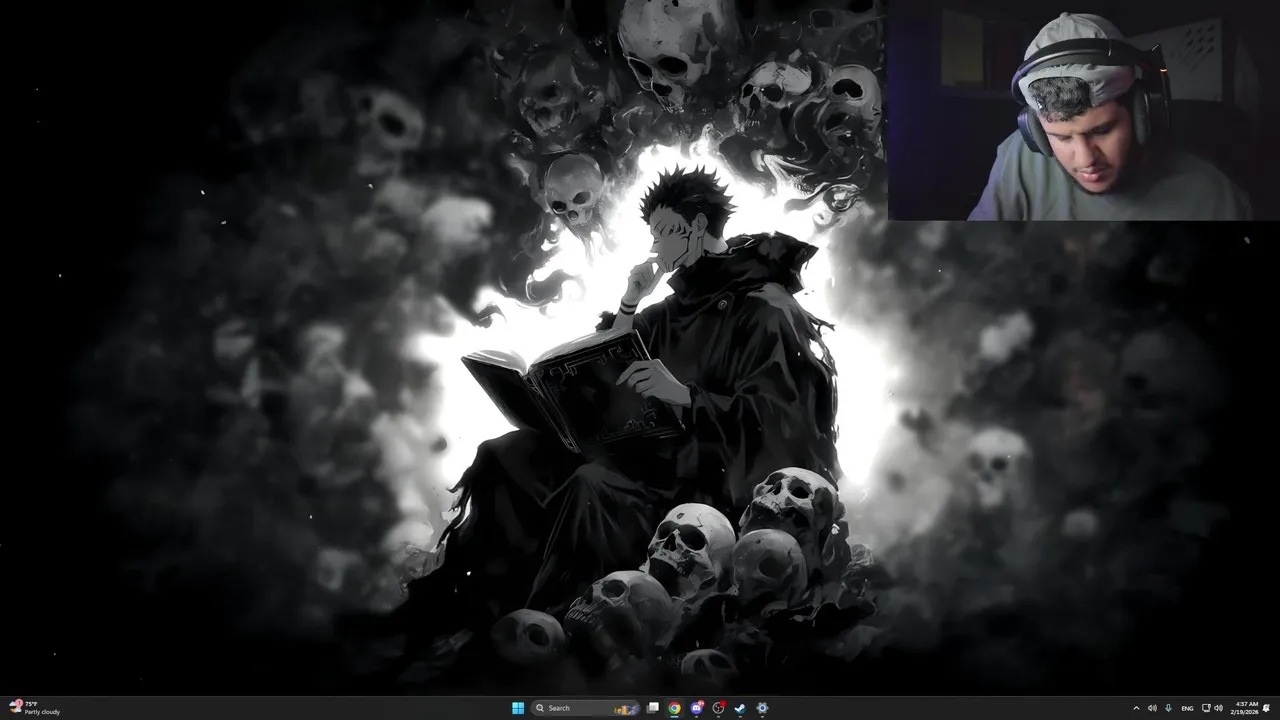This screenshot has height=720, width=1280.
Task: Open the Windows Start menu
Action: 518,708
